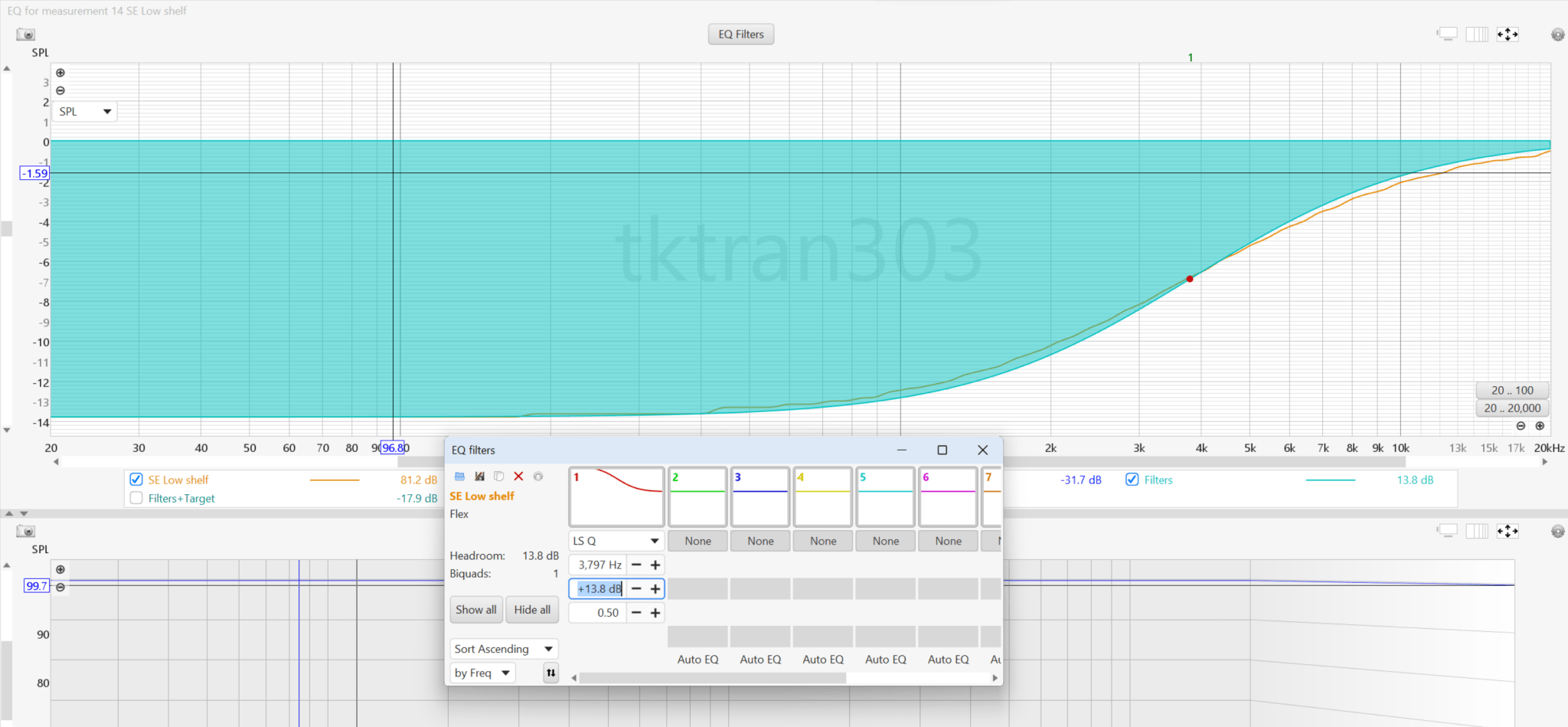Select filter 3 thumbnail

pyautogui.click(x=760, y=496)
